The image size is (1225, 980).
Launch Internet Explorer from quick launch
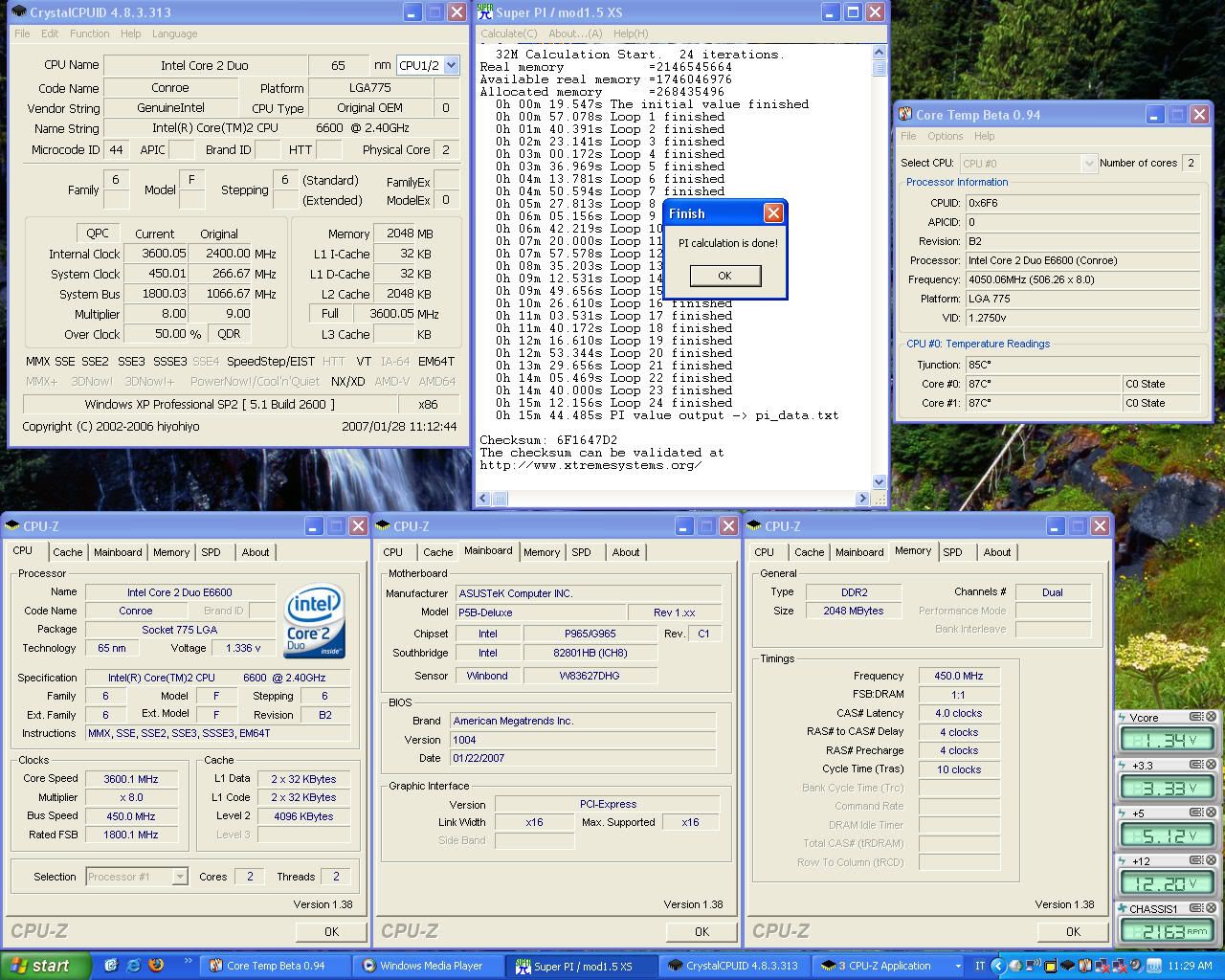pyautogui.click(x=133, y=966)
